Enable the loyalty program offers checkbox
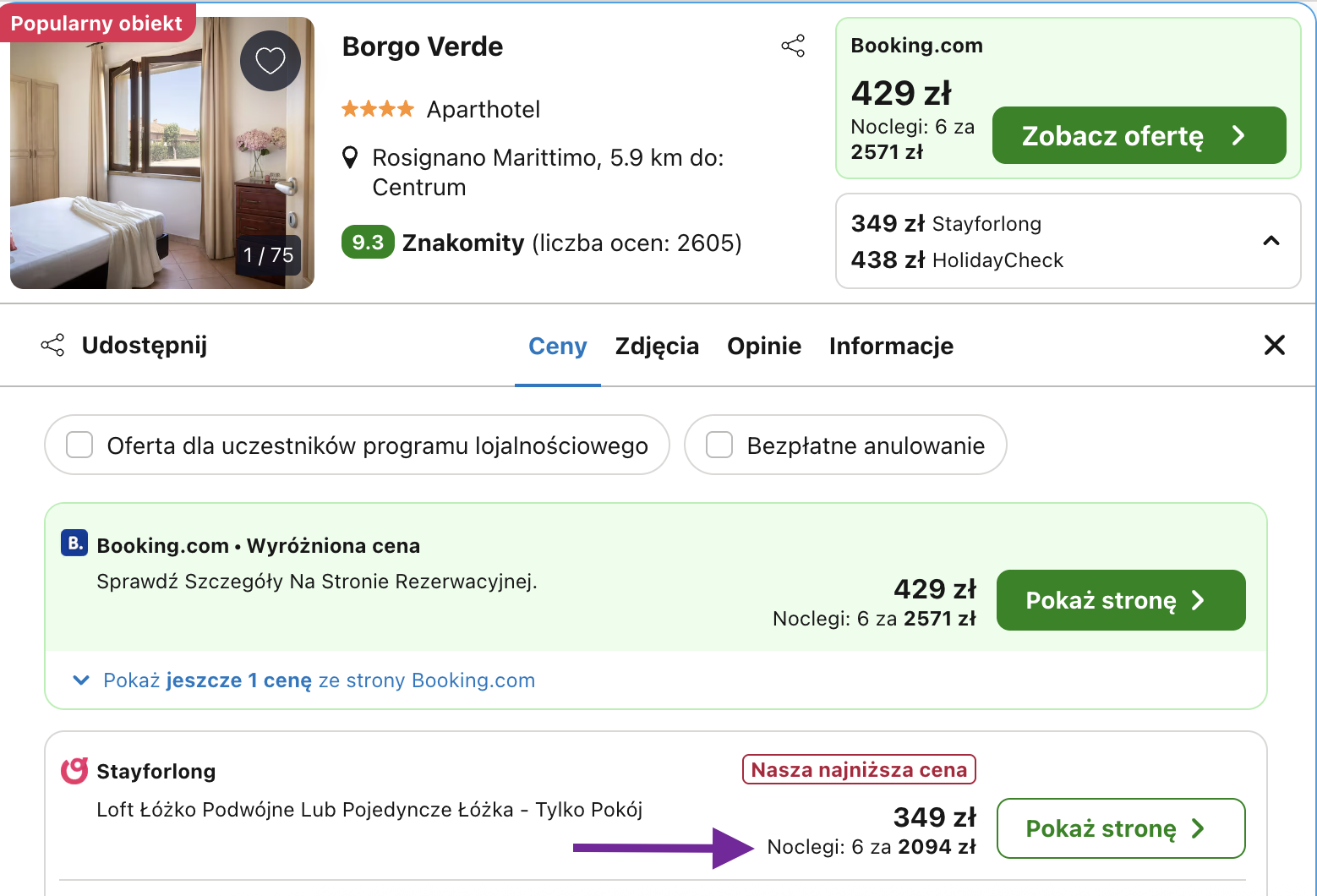 (79, 445)
